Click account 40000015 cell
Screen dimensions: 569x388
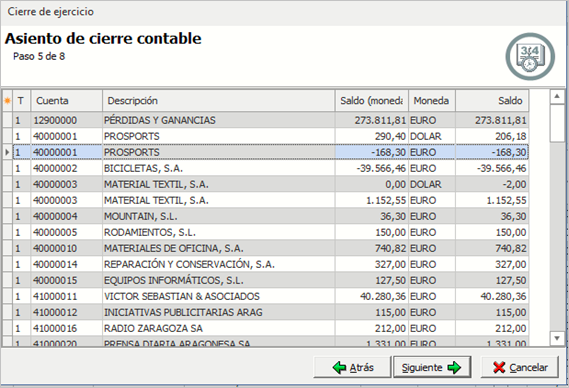pyautogui.click(x=67, y=280)
